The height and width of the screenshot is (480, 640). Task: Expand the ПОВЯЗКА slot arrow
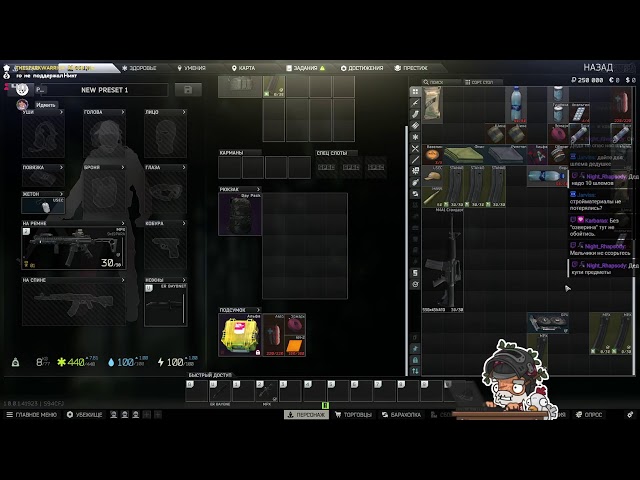[61, 167]
